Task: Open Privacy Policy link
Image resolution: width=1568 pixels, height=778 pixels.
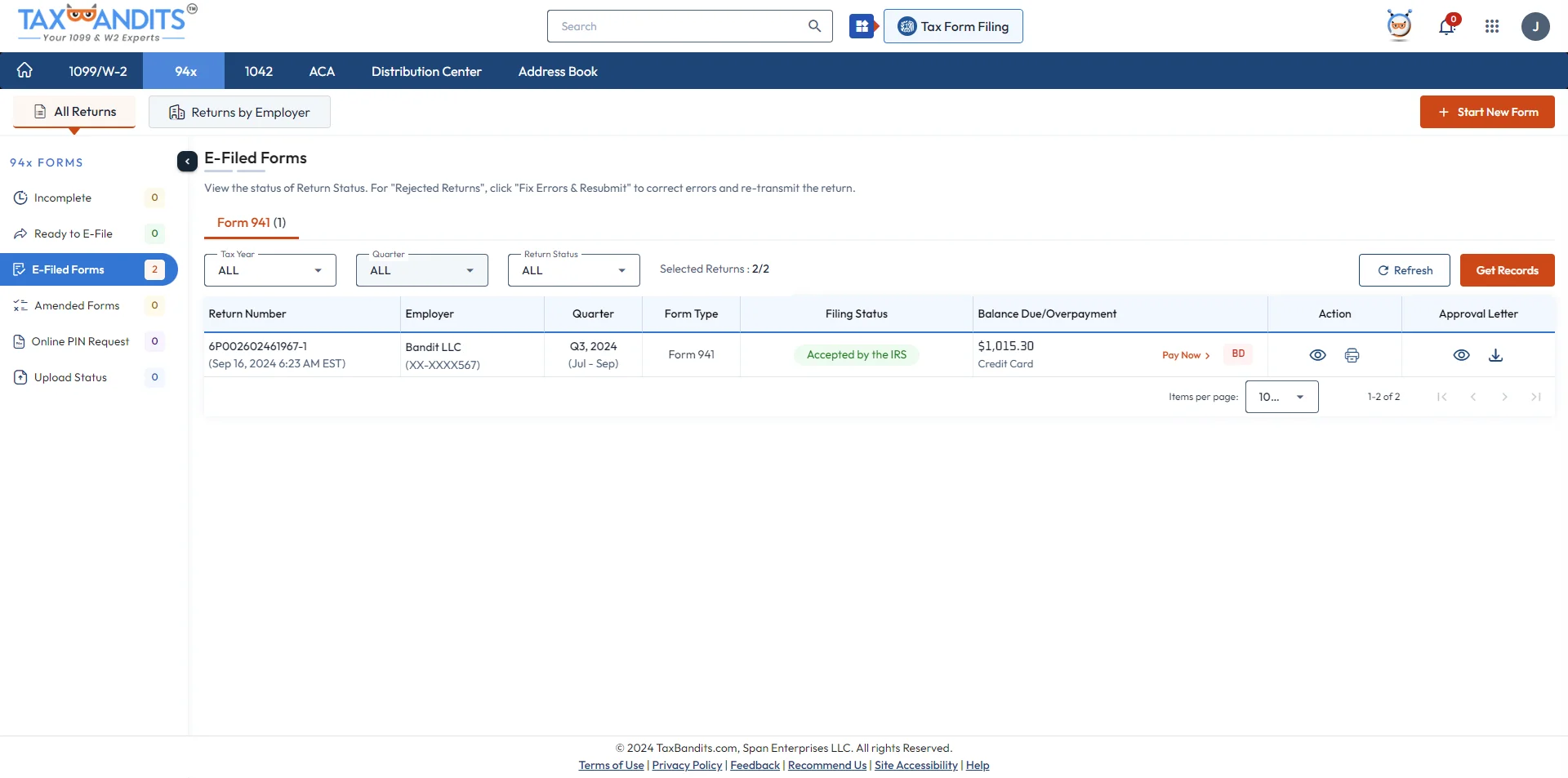Action: coord(687,765)
